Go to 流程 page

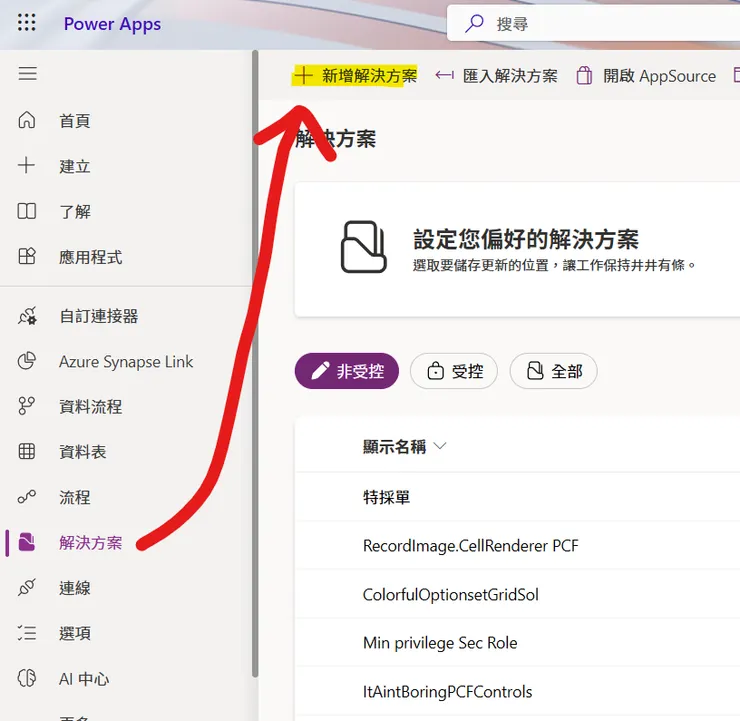tap(75, 497)
